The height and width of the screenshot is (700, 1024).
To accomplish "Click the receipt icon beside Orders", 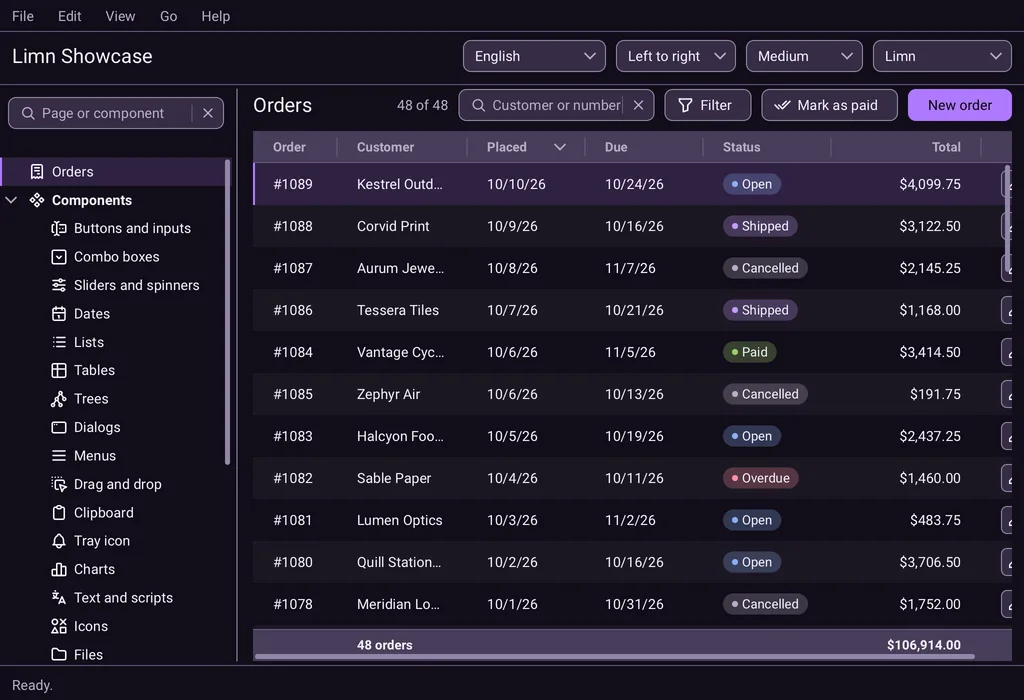I will pyautogui.click(x=37, y=172).
